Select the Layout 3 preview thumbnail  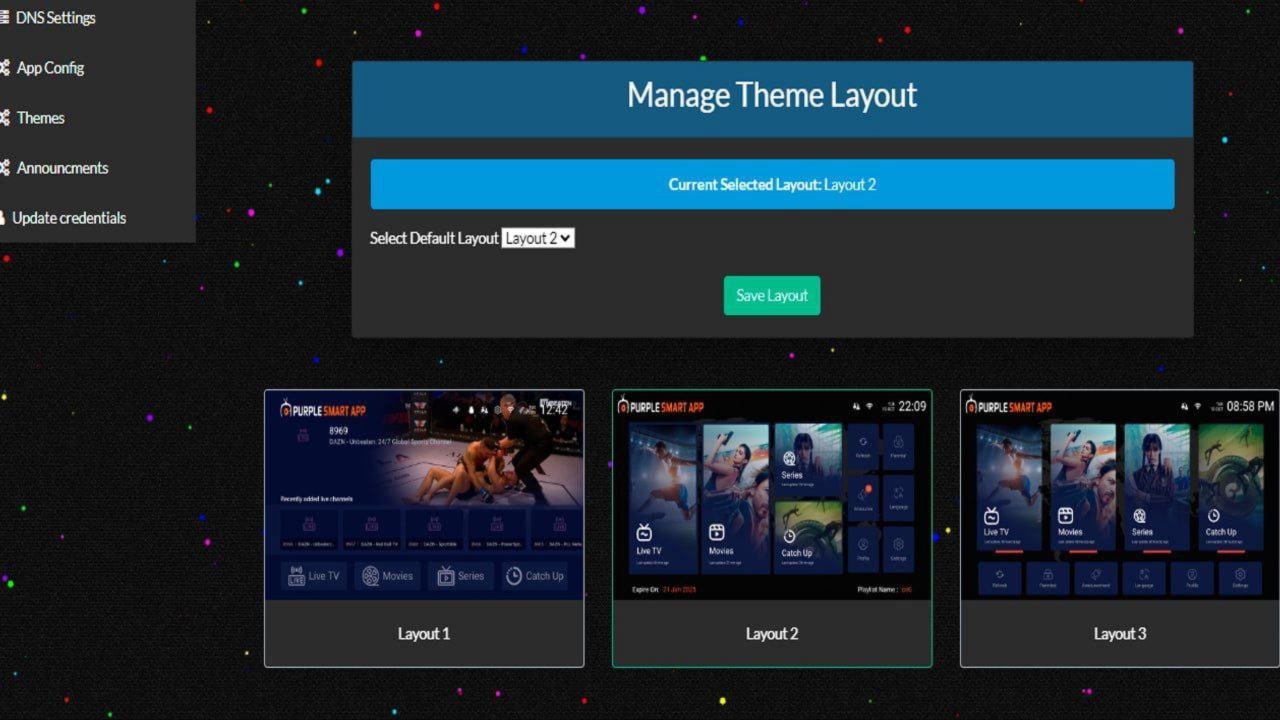1119,495
